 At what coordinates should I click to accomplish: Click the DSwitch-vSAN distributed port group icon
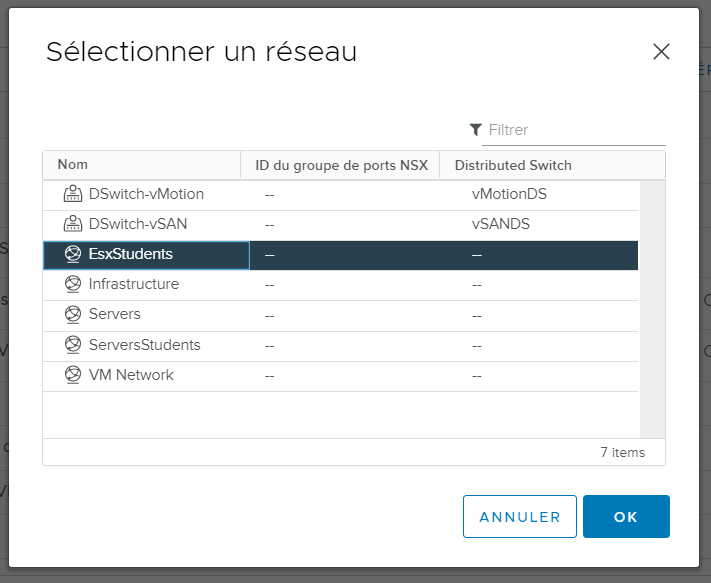click(x=73, y=223)
